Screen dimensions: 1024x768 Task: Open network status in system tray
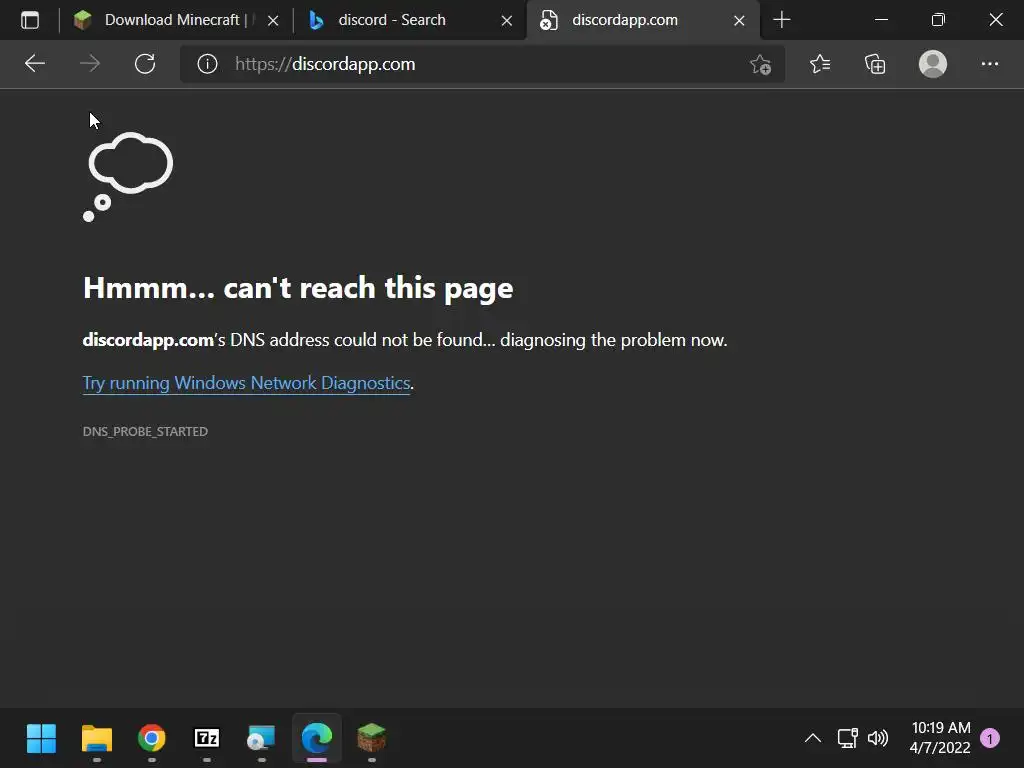click(x=847, y=739)
